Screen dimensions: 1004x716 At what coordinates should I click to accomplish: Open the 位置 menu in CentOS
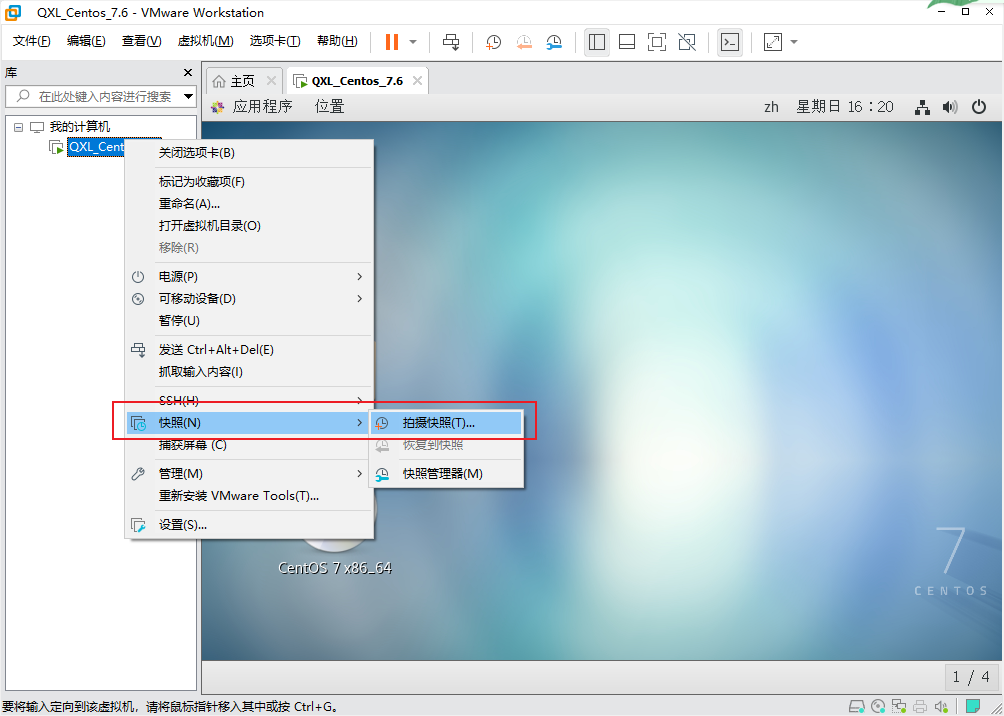(x=330, y=106)
